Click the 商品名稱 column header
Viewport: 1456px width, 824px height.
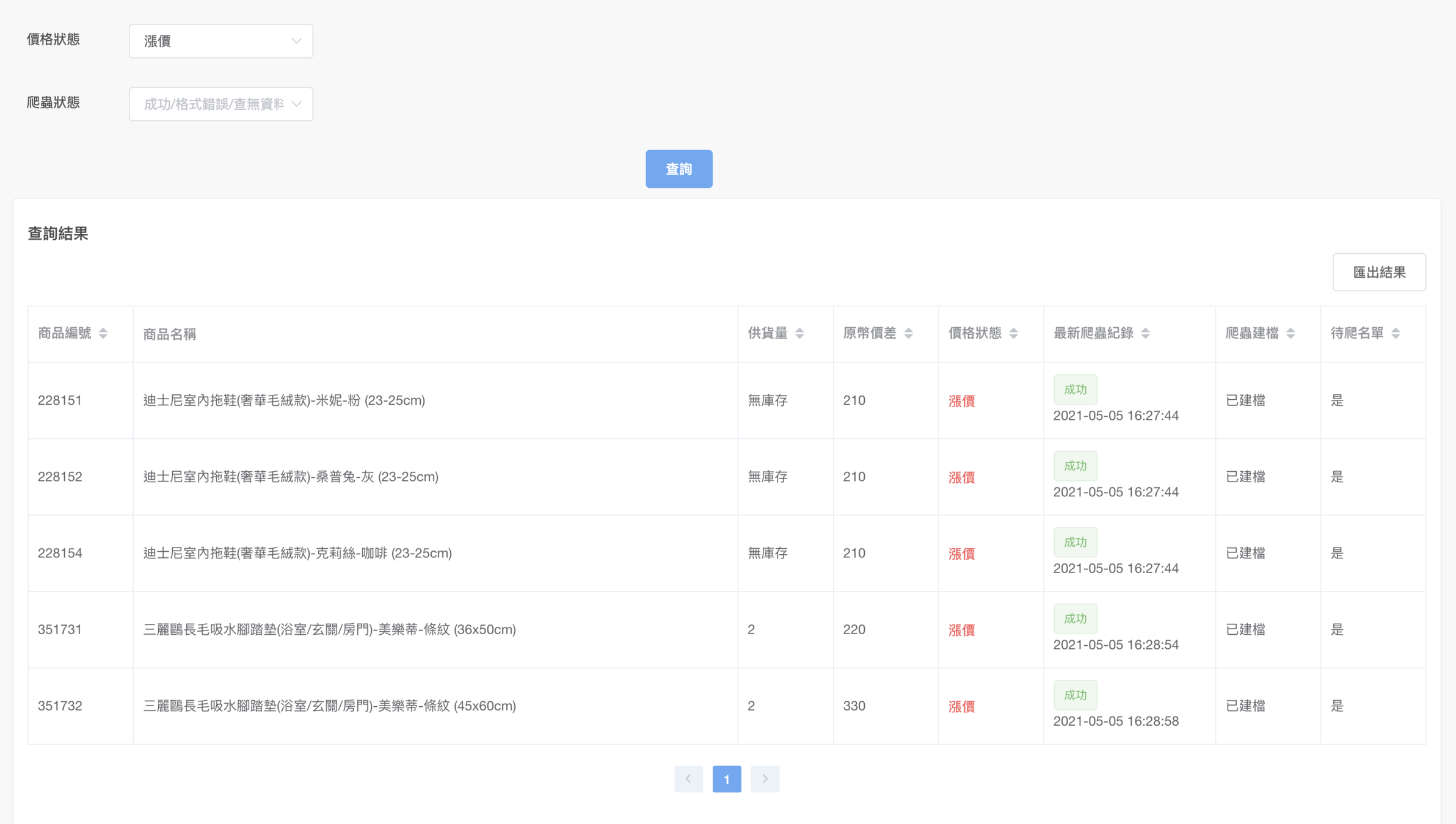170,334
